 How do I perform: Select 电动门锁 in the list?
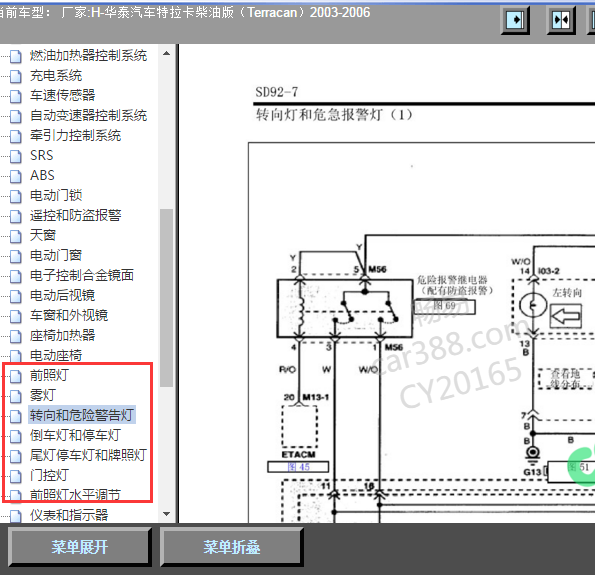[56, 195]
